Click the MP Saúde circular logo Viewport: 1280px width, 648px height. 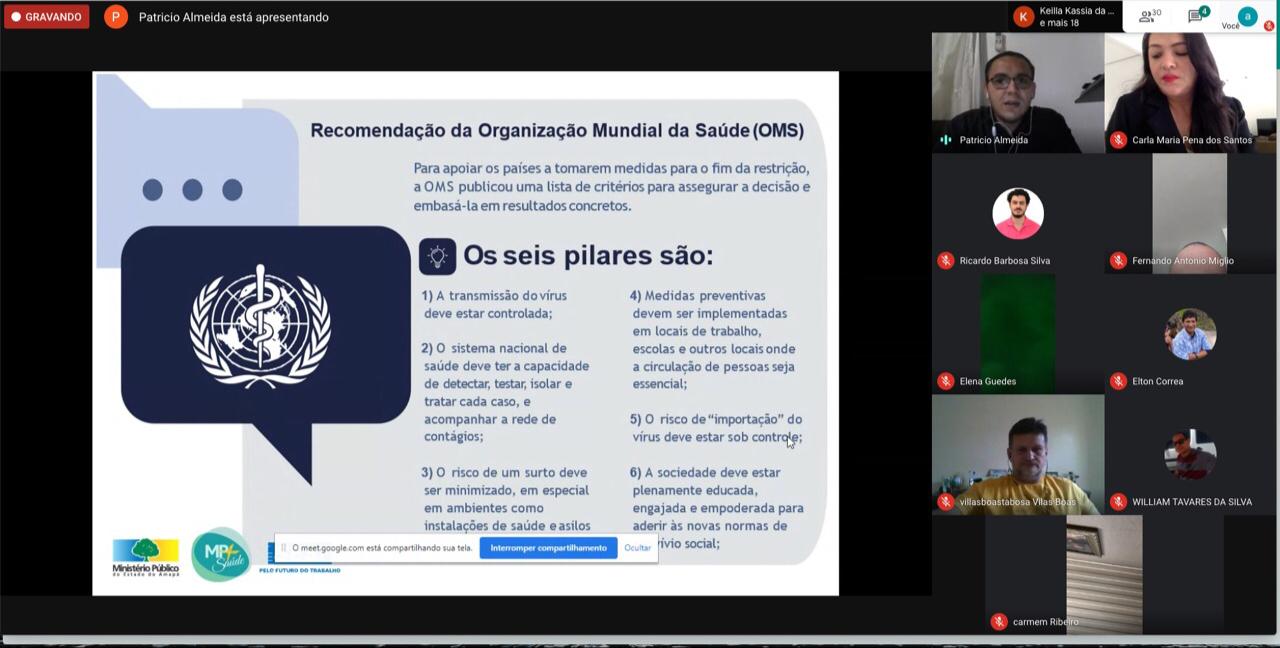(220, 554)
